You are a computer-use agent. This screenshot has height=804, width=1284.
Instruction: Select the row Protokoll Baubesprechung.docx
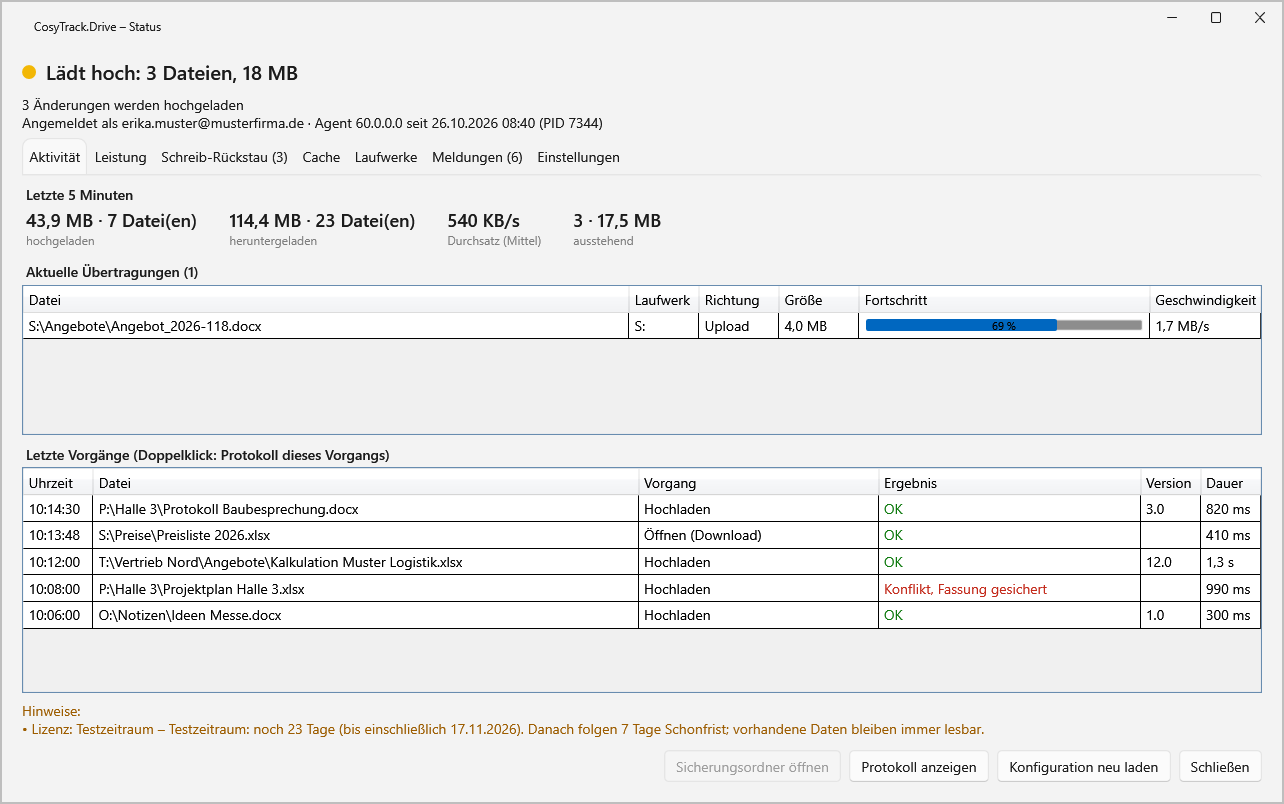point(641,509)
